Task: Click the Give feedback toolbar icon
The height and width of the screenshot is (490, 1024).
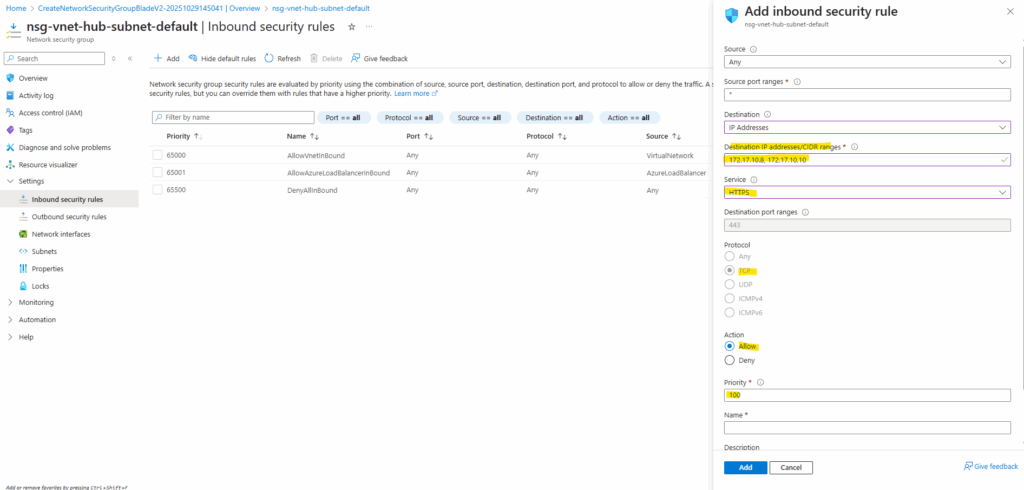Action: (x=356, y=59)
